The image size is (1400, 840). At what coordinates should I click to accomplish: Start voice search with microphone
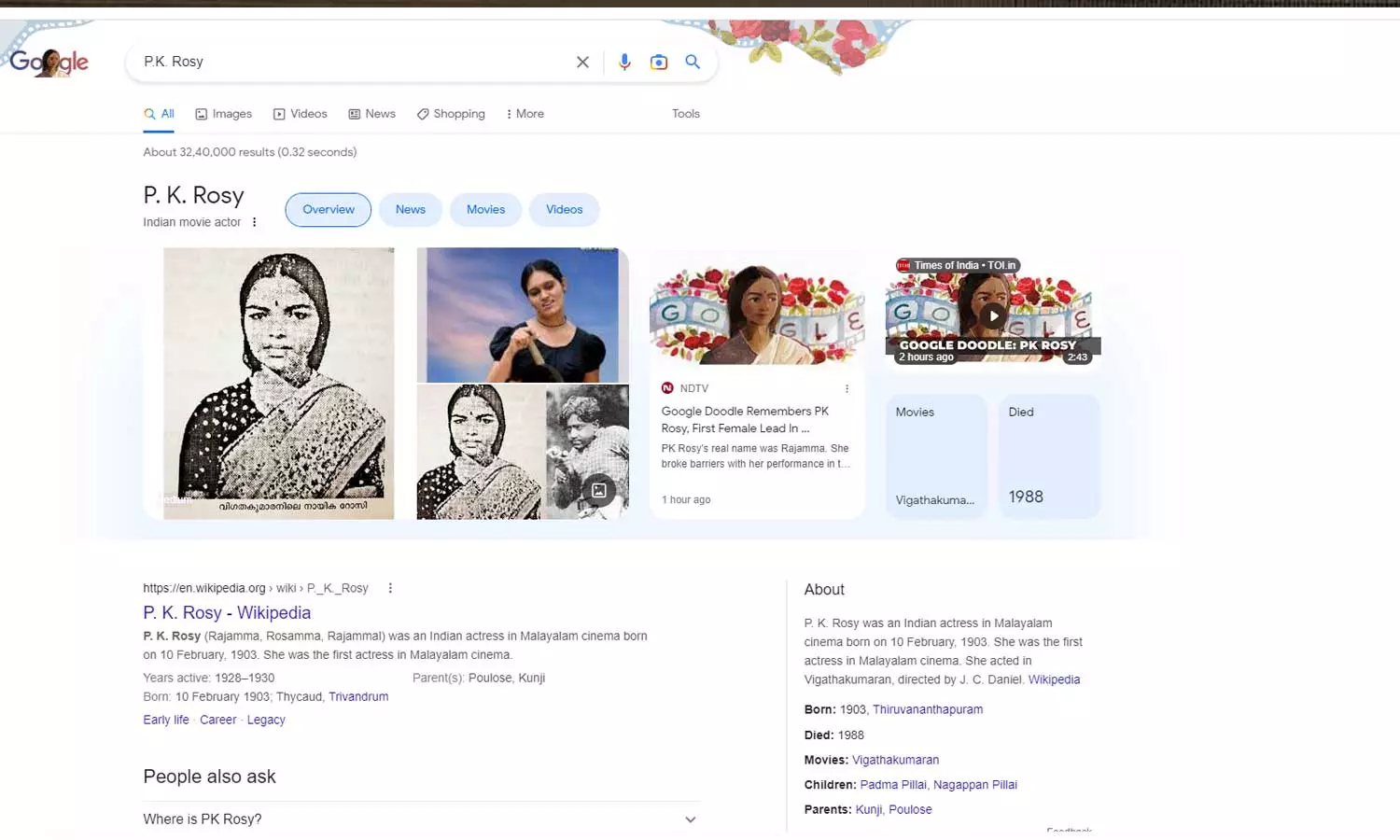(624, 62)
